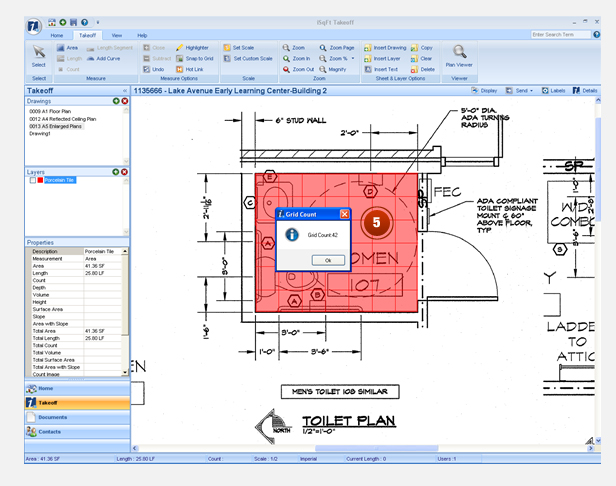Toggle Snap to Grid
Viewport: 616px width, 486px height.
tap(194, 59)
